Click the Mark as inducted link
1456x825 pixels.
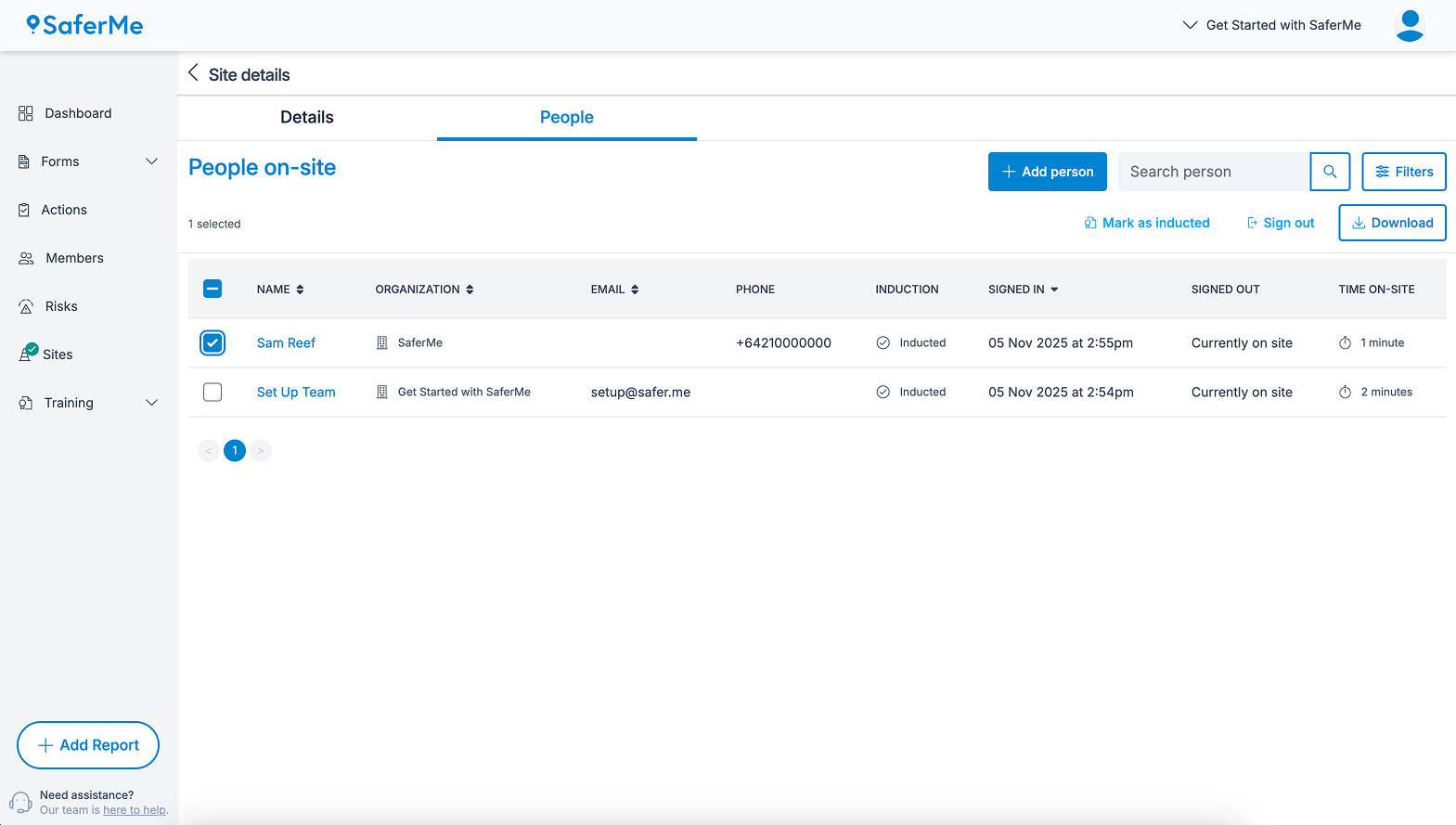coord(1147,223)
